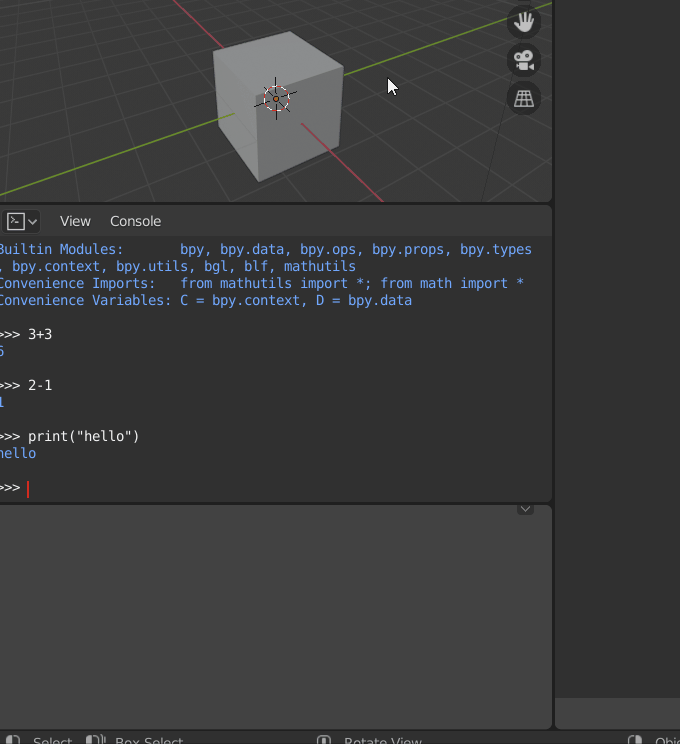
Task: Open the Python console editor type dropdown
Action: 21,222
